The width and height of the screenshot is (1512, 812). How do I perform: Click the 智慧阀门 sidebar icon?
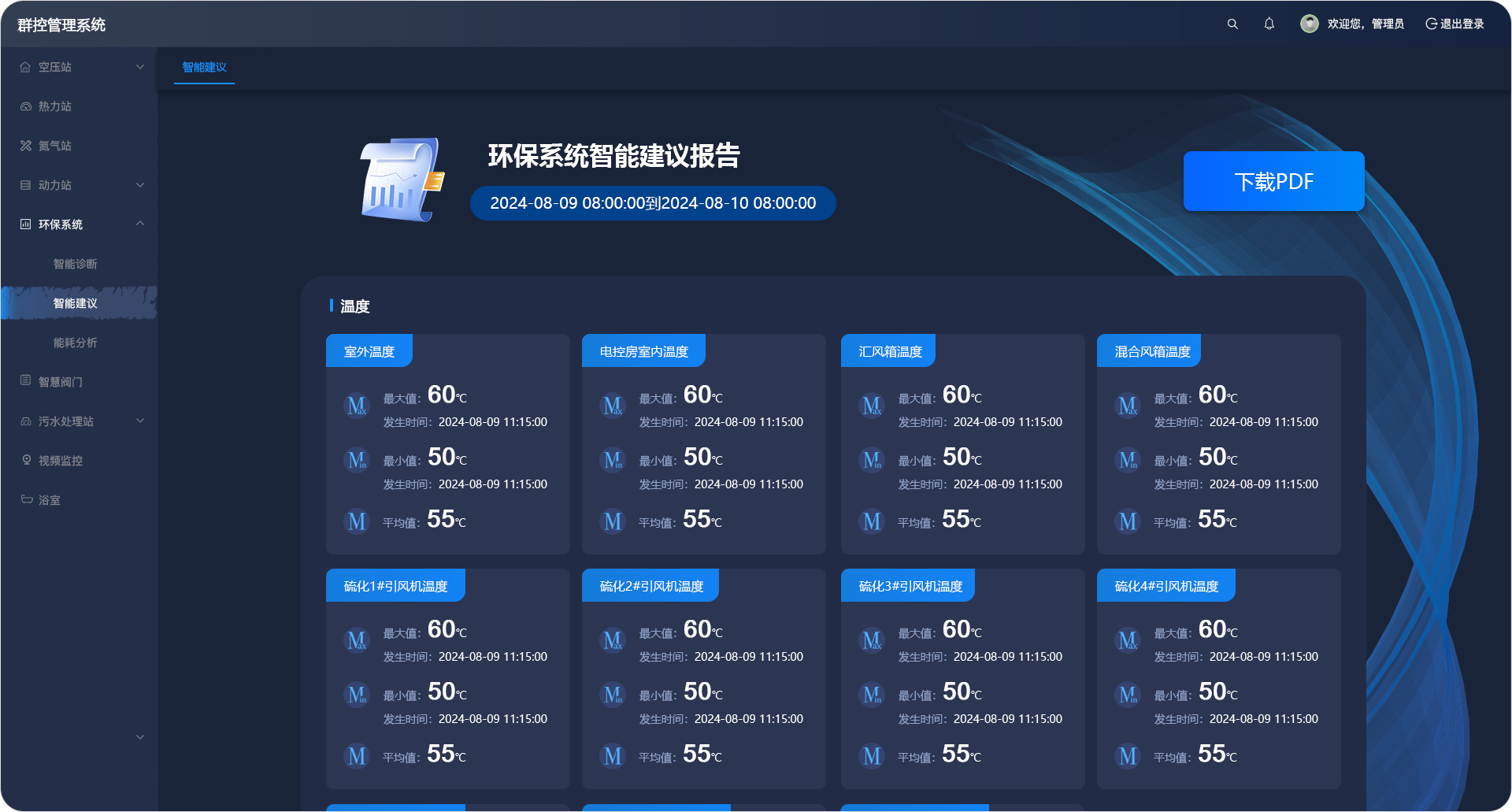[26, 380]
